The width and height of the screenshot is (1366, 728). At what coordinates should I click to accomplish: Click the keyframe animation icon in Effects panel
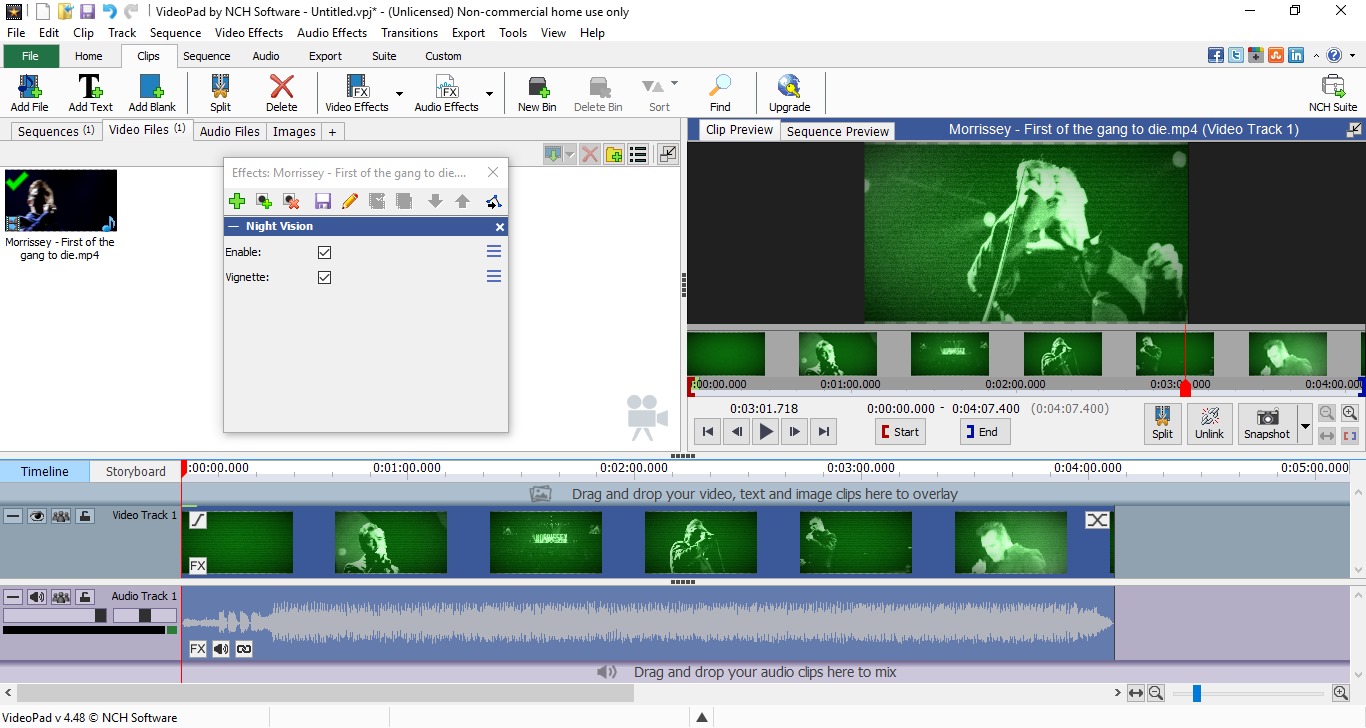pyautogui.click(x=493, y=201)
